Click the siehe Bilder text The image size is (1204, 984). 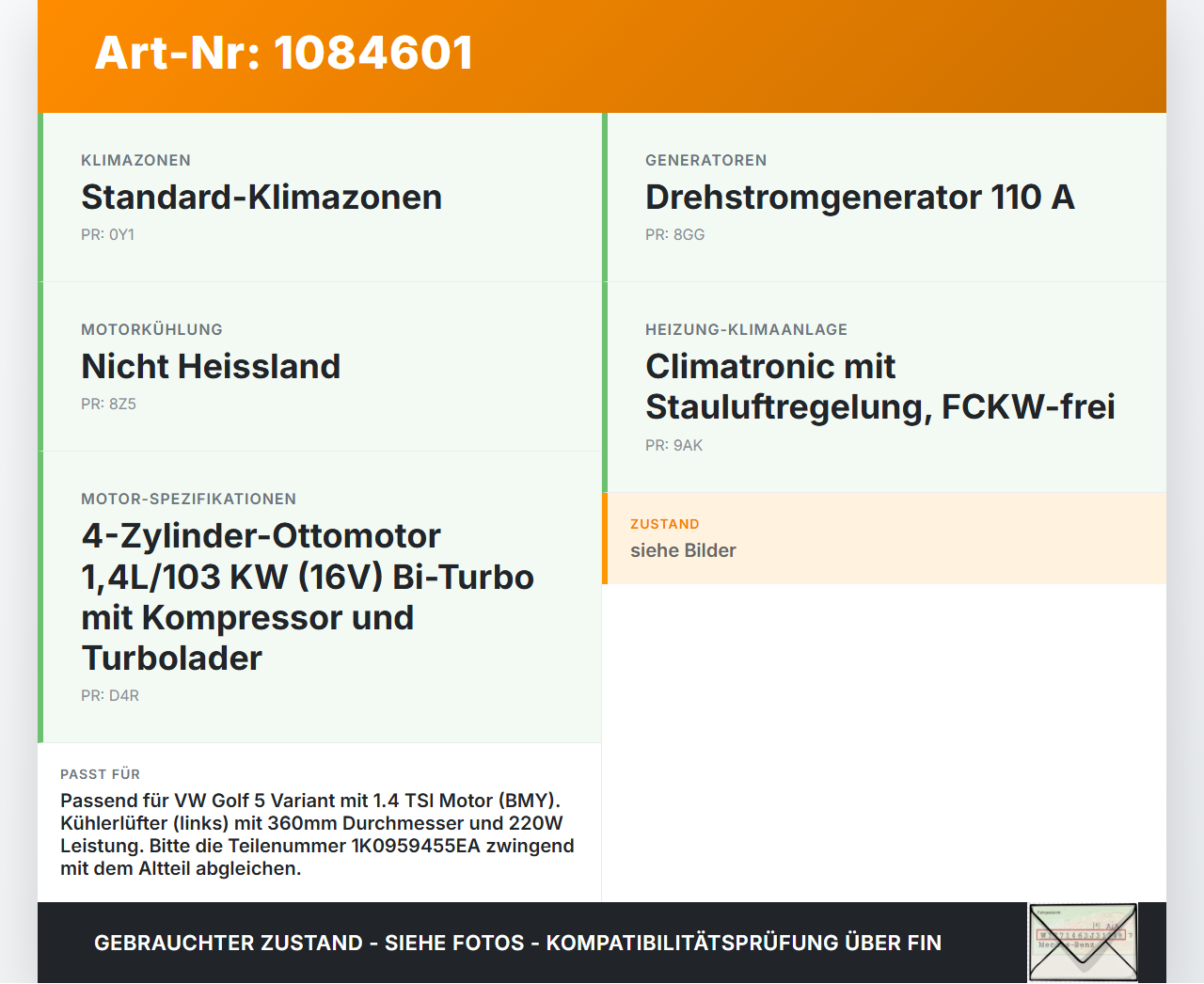pos(683,550)
